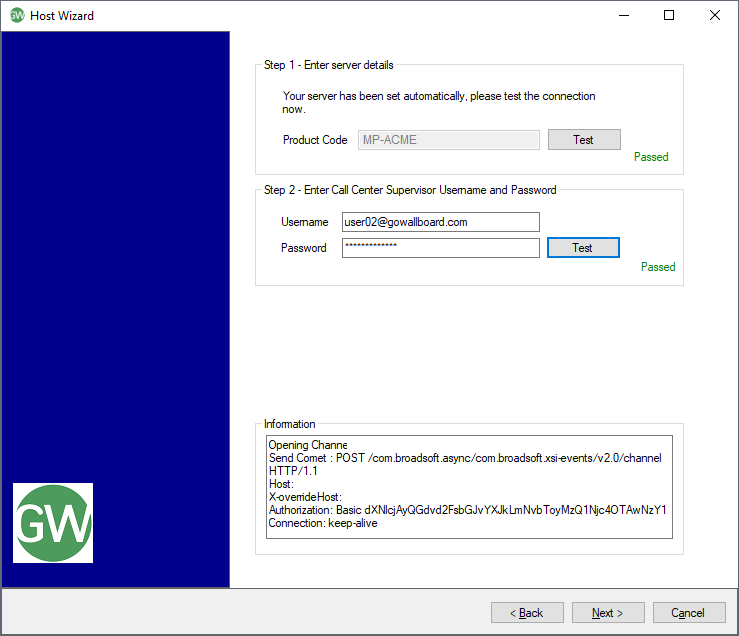Click the 'Send Comet : POST' log line

465,458
